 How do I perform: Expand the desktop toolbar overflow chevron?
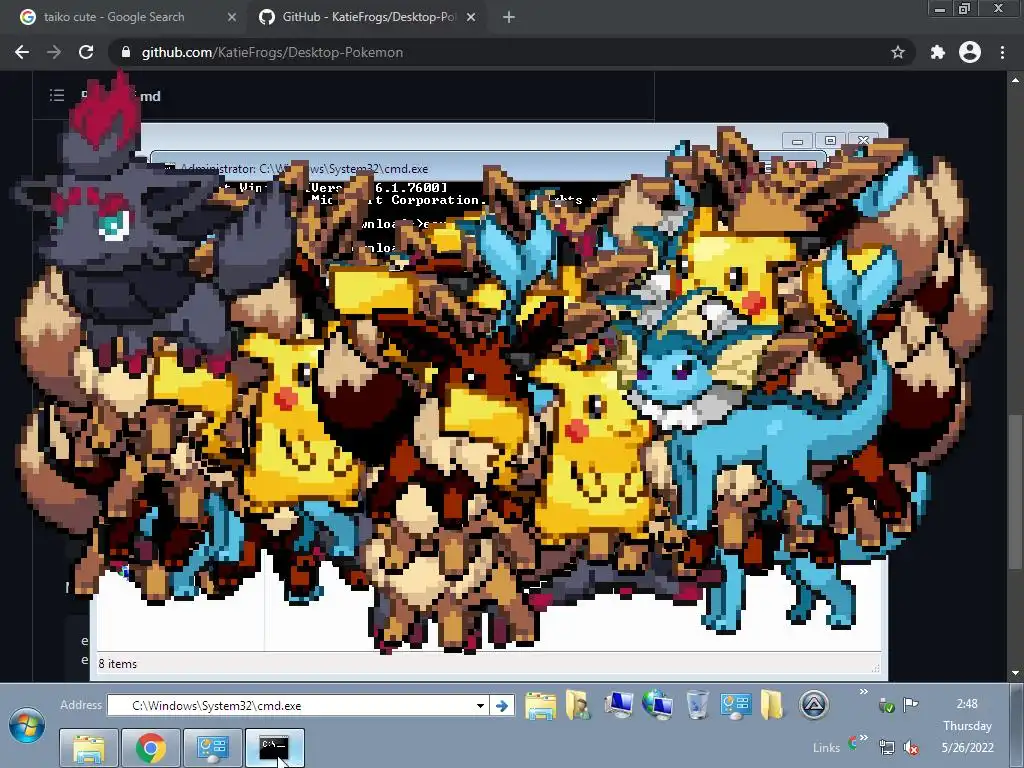pyautogui.click(x=863, y=692)
